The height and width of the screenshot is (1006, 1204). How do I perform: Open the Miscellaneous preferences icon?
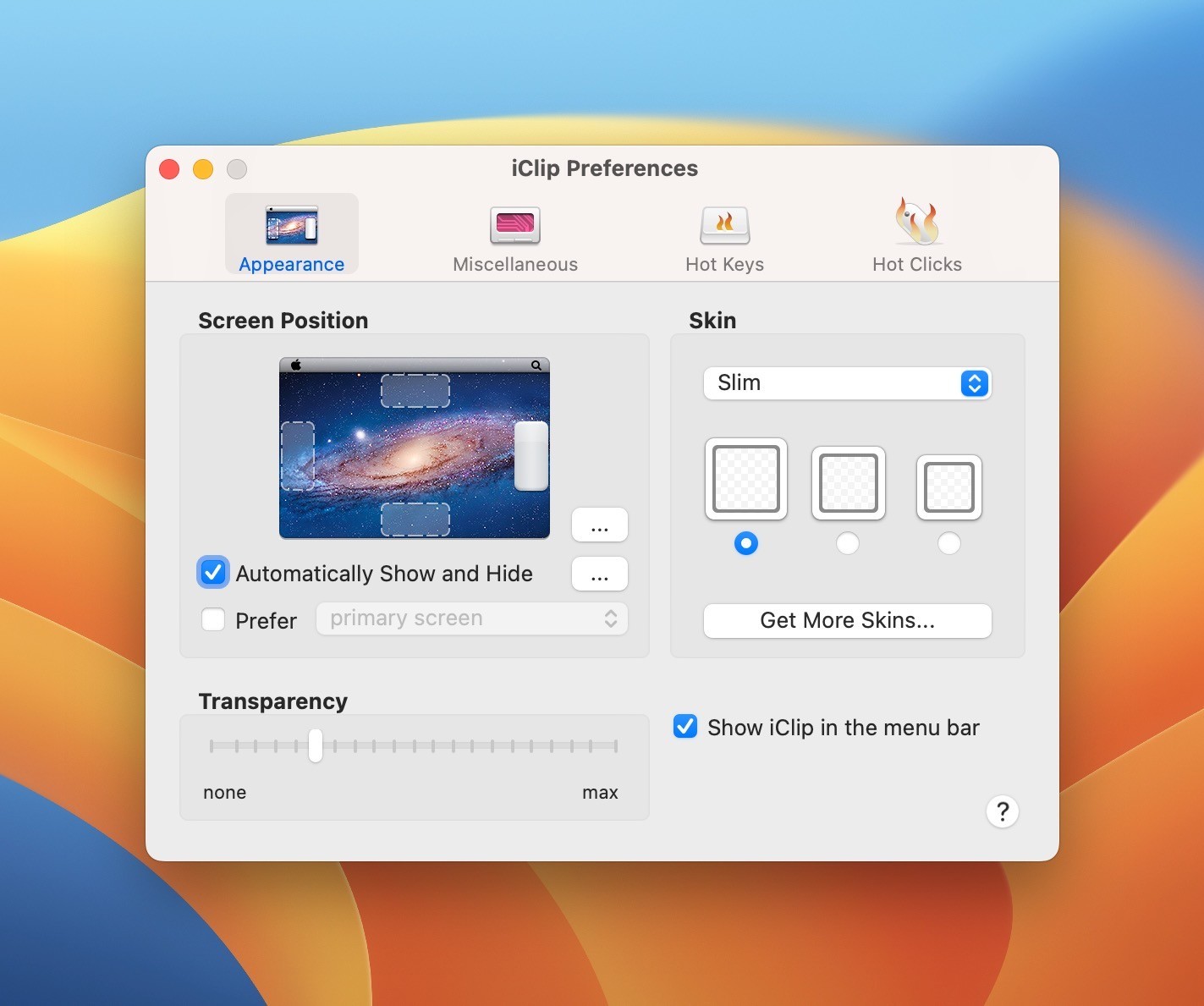coord(515,225)
